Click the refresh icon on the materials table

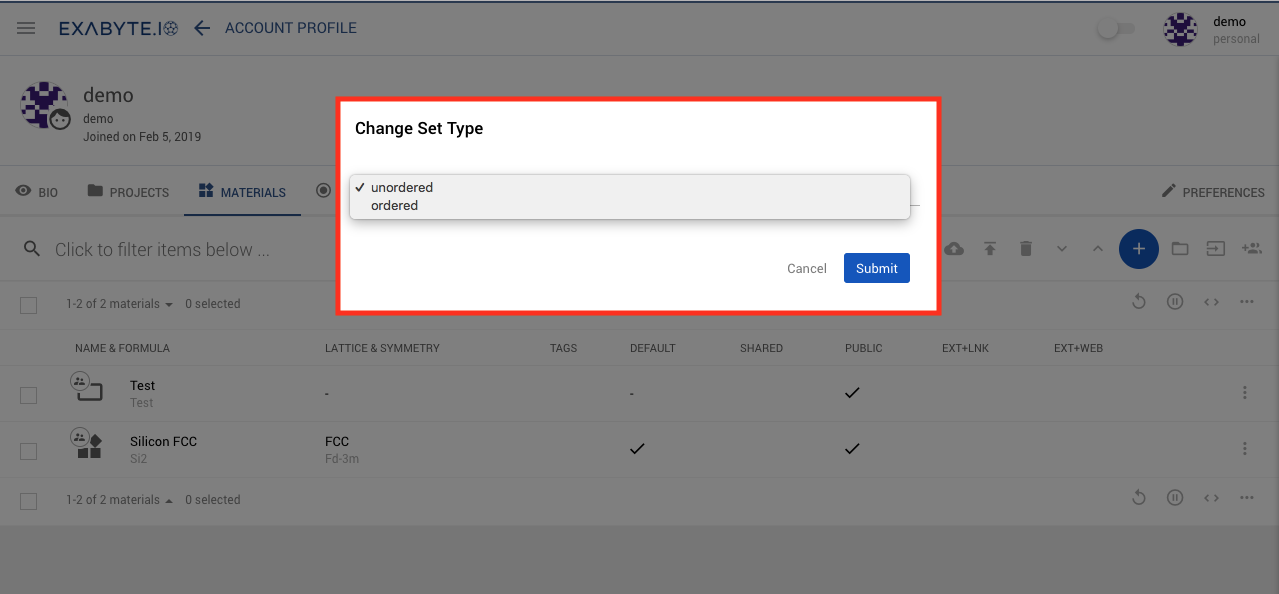(1138, 301)
